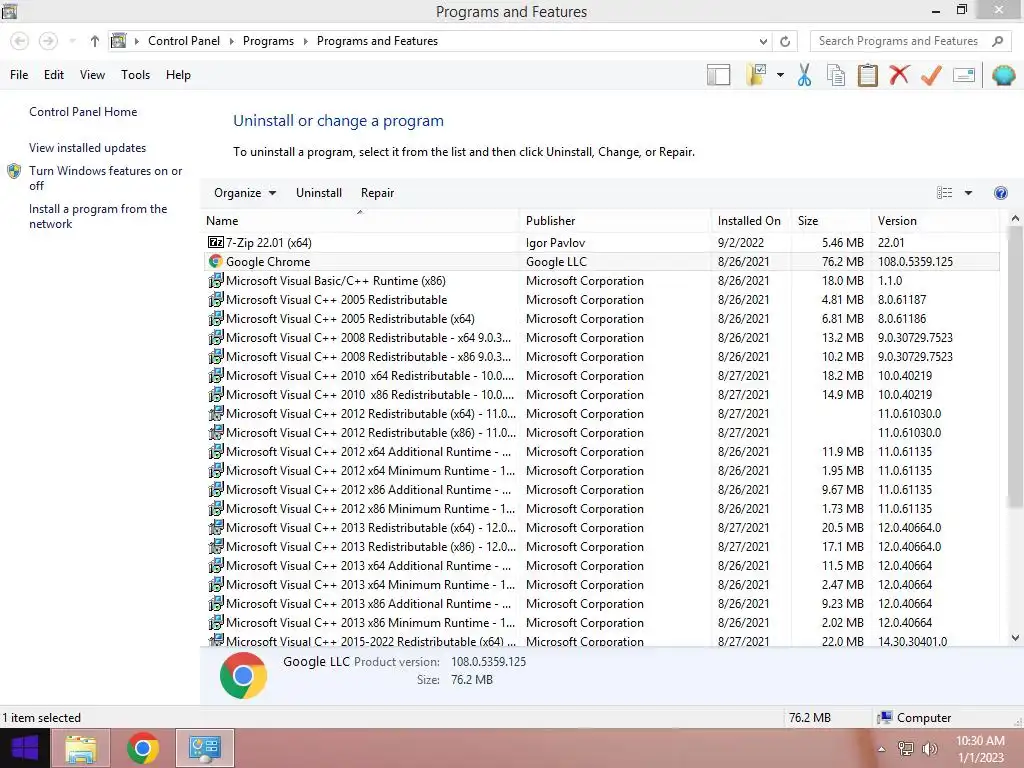
Task: Click the 108.0.5359.125 version cell in list
Action: [915, 262]
